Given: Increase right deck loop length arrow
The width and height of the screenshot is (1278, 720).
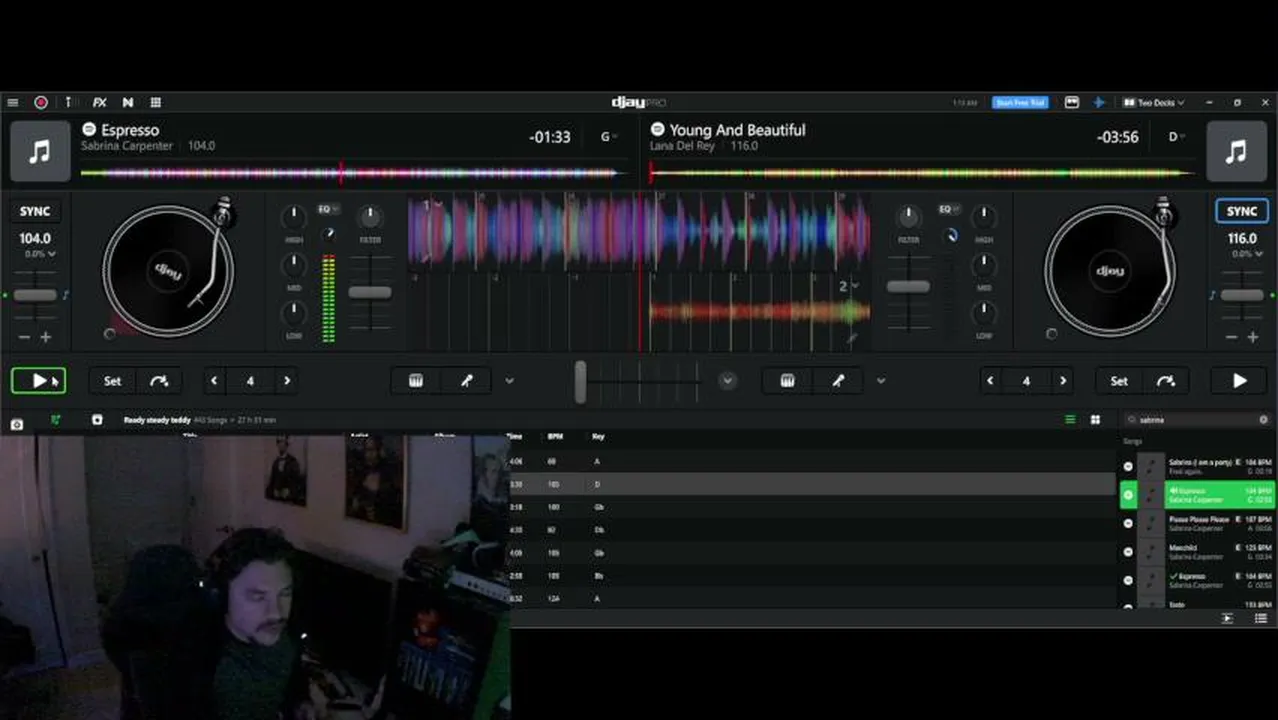Looking at the screenshot, I should [1063, 380].
